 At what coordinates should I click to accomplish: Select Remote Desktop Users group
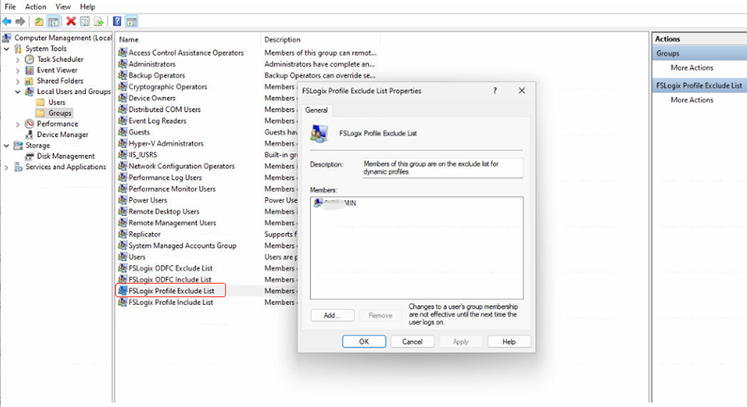[x=164, y=212]
